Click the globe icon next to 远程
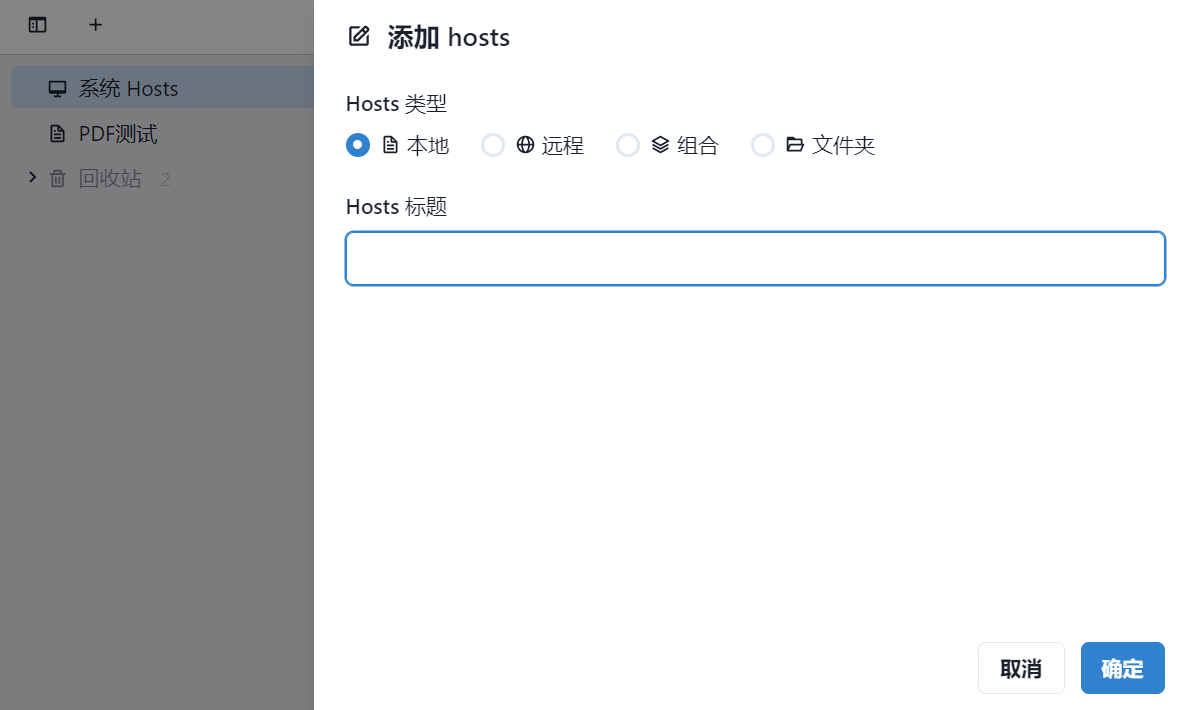This screenshot has height=710, width=1190. (x=525, y=145)
